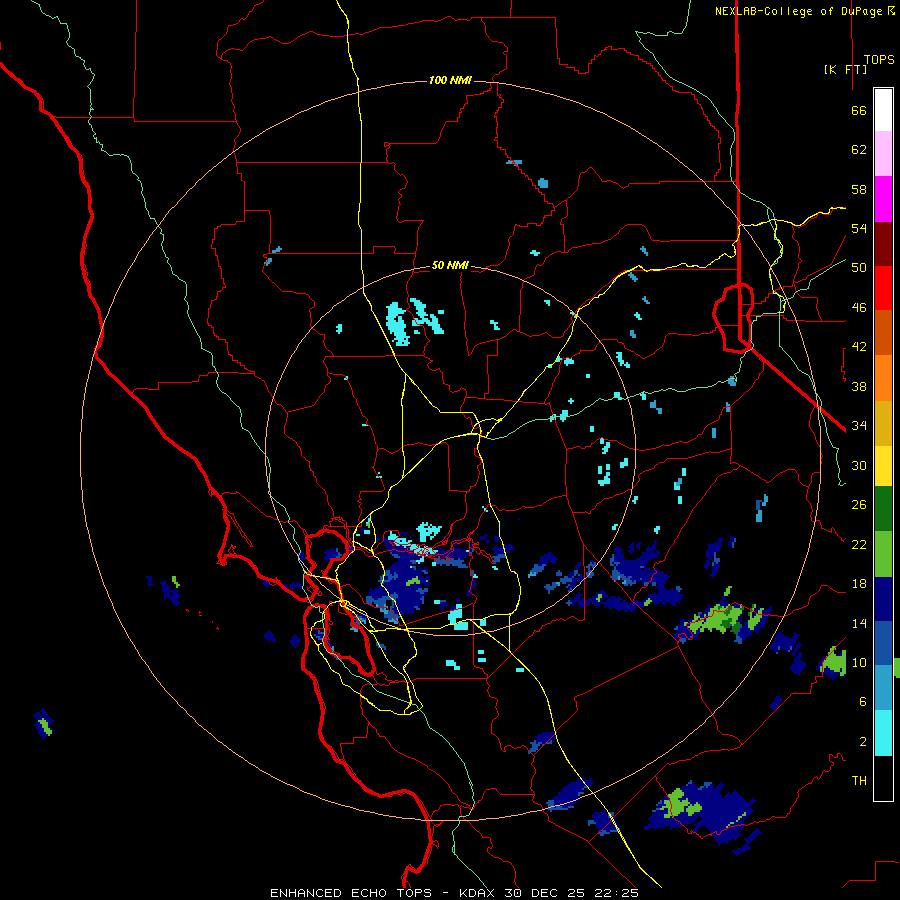Click the NEXLAB-College of DuPage credit text
The image size is (900, 900).
tap(804, 11)
